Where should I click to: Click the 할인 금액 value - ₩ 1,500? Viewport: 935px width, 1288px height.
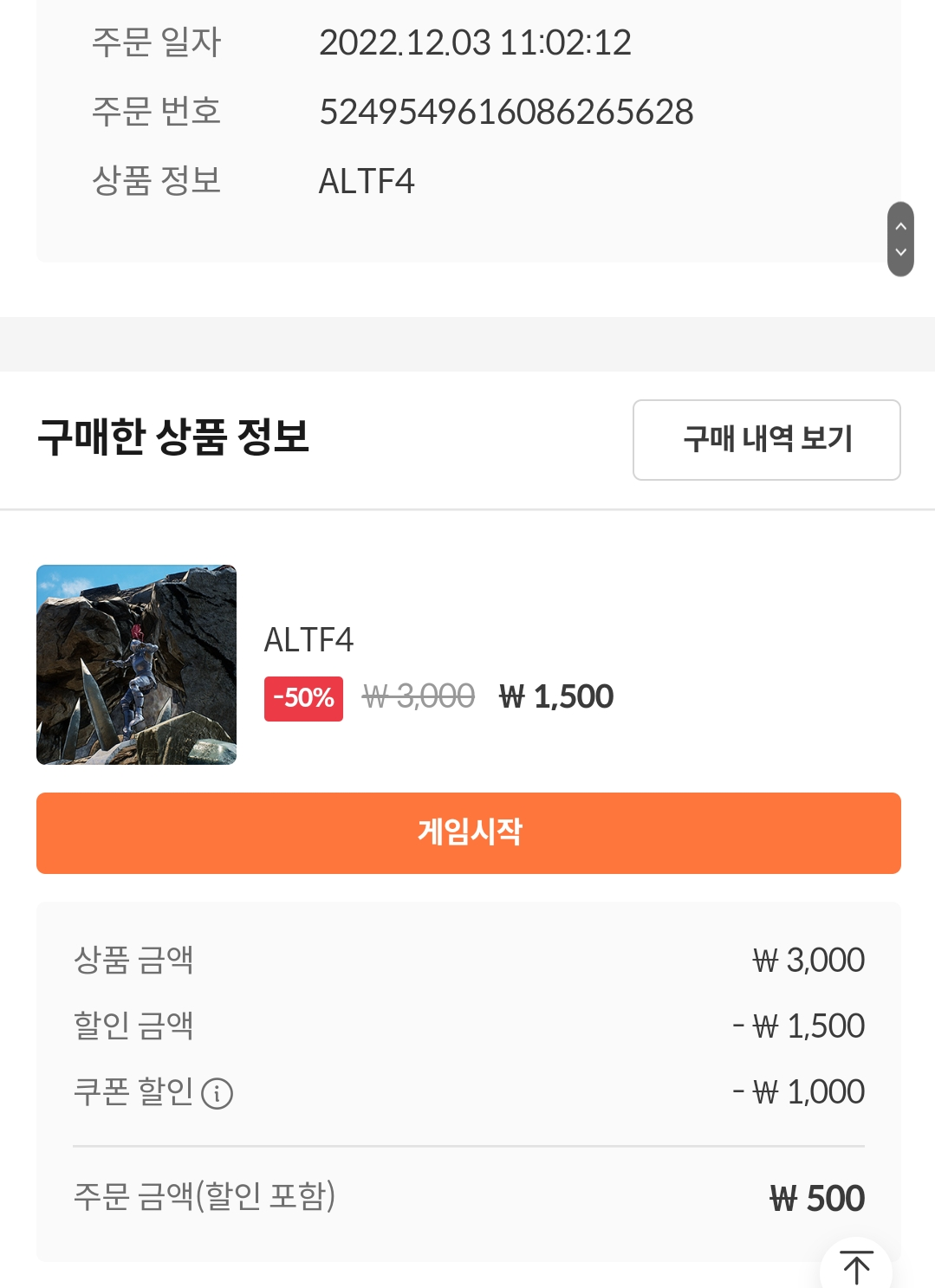click(x=798, y=1026)
